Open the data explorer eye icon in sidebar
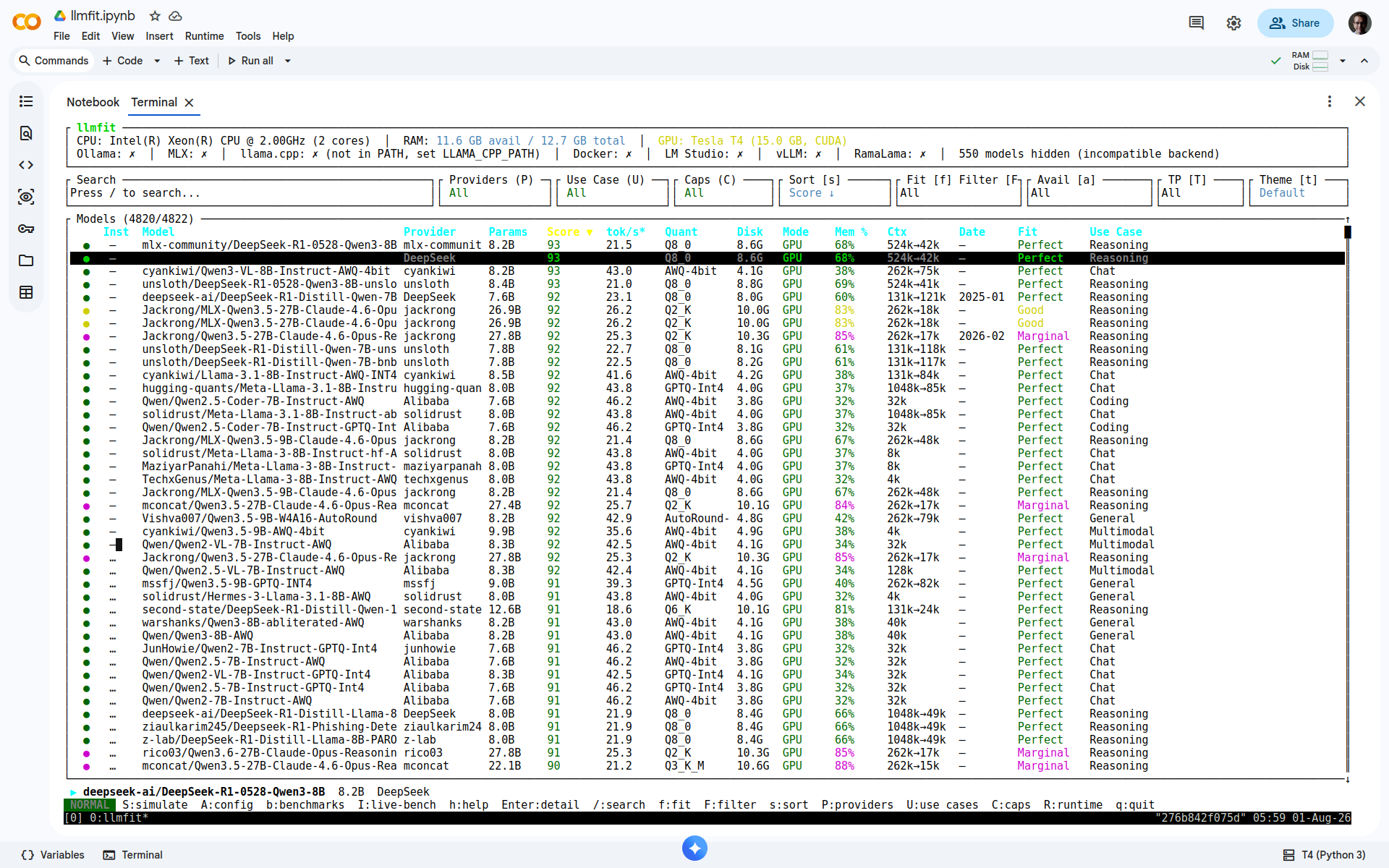 click(26, 197)
